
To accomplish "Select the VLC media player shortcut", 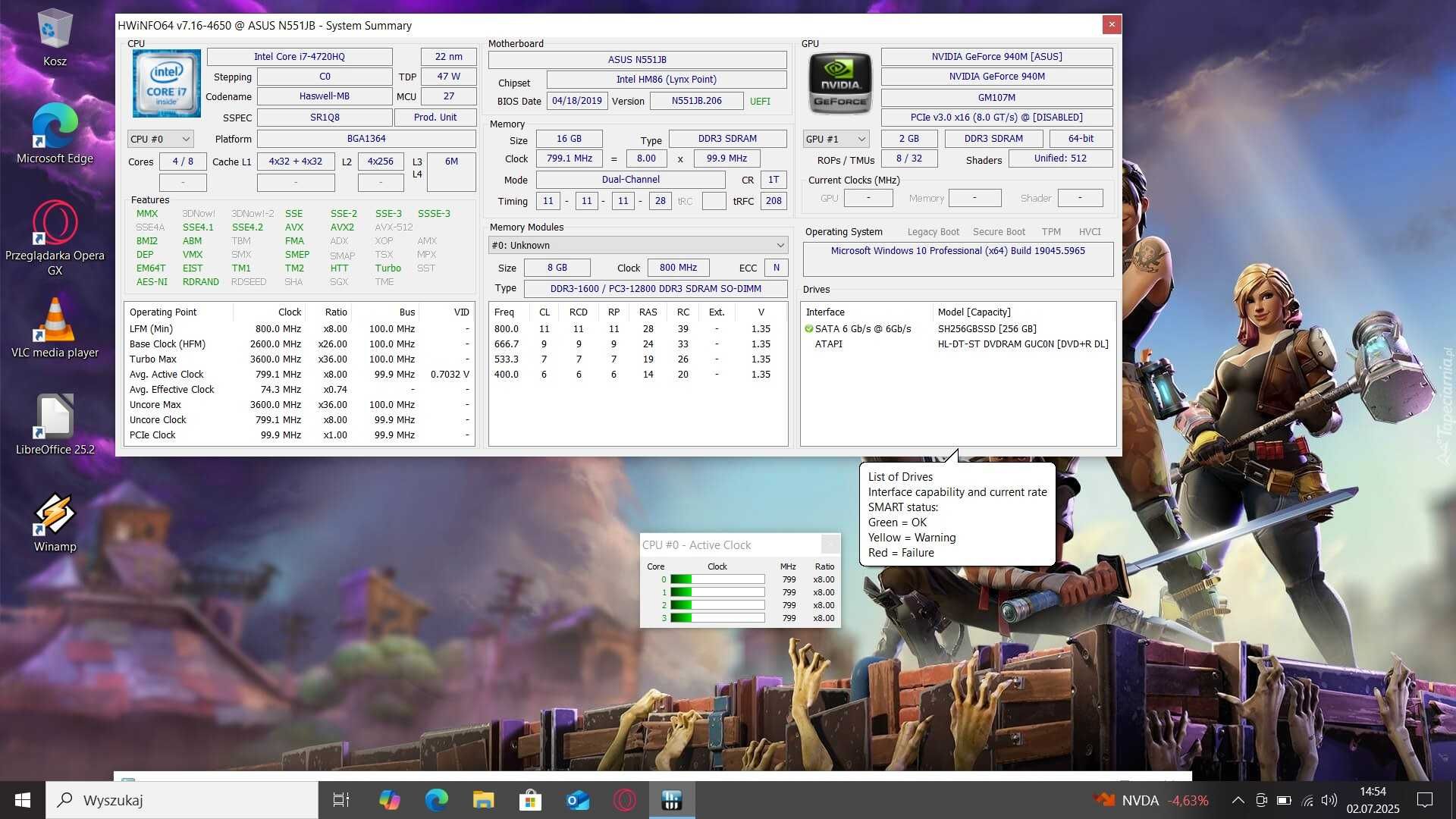I will 55,328.
